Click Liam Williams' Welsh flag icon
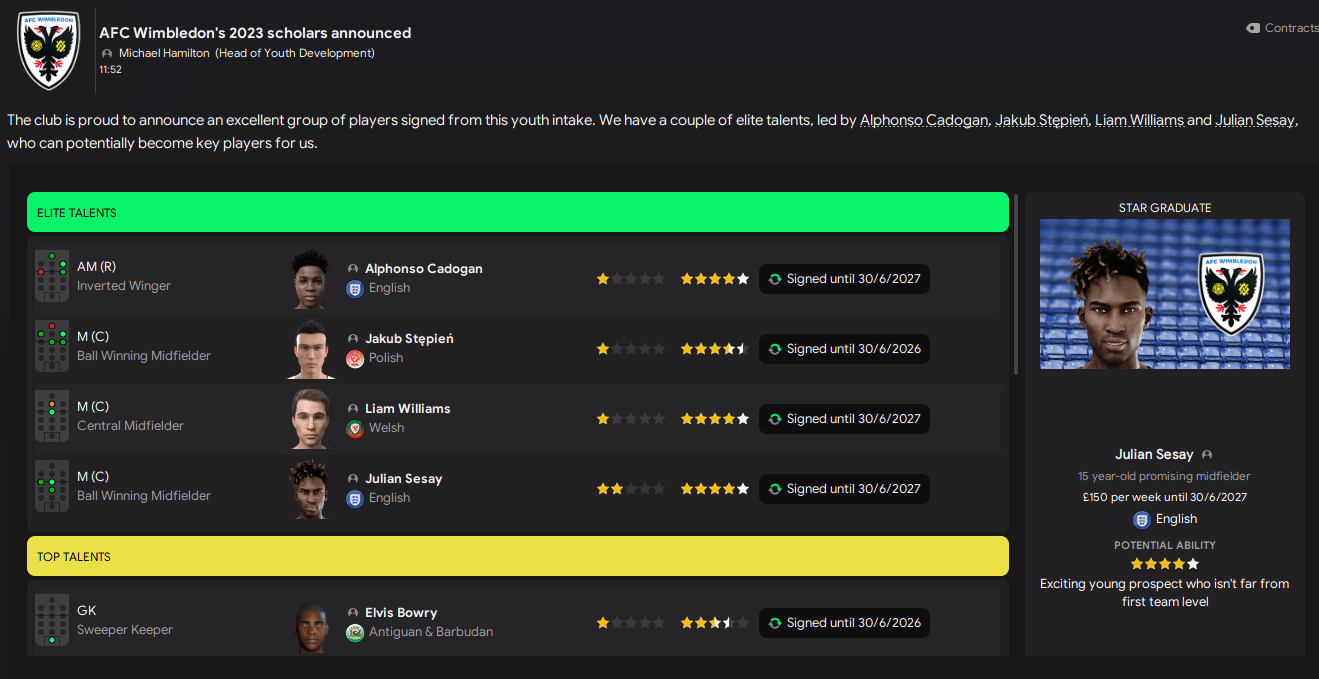 (x=355, y=428)
